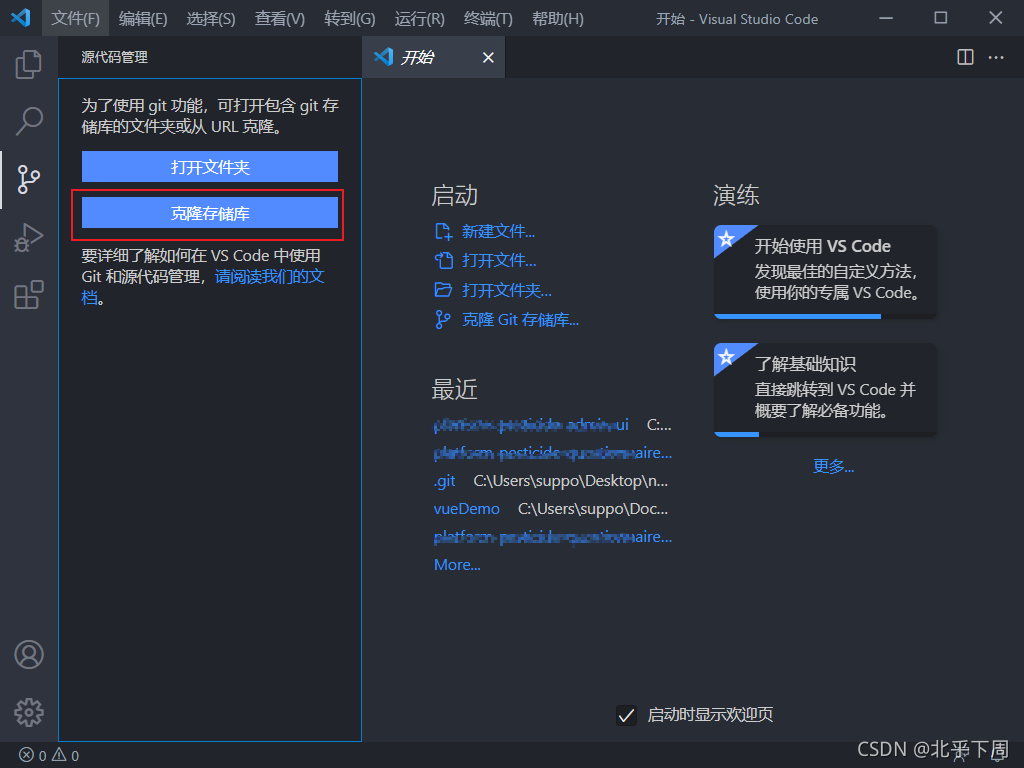
Task: Select the 开始 editor tab
Action: [433, 57]
